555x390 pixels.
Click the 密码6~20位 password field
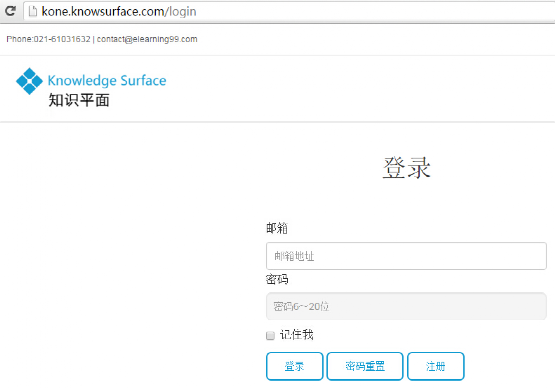pos(406,306)
